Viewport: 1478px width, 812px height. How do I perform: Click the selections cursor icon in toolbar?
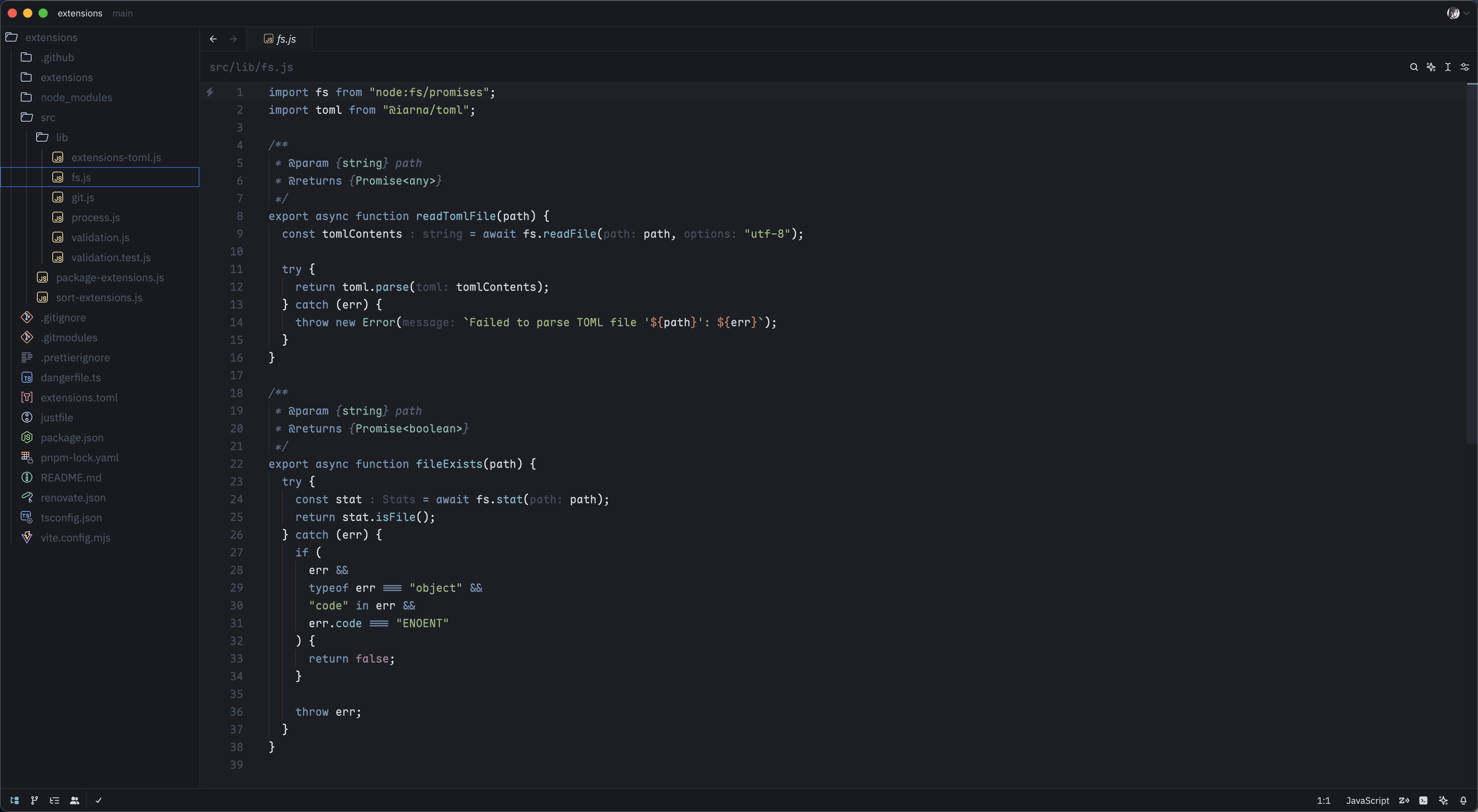pyautogui.click(x=1448, y=67)
